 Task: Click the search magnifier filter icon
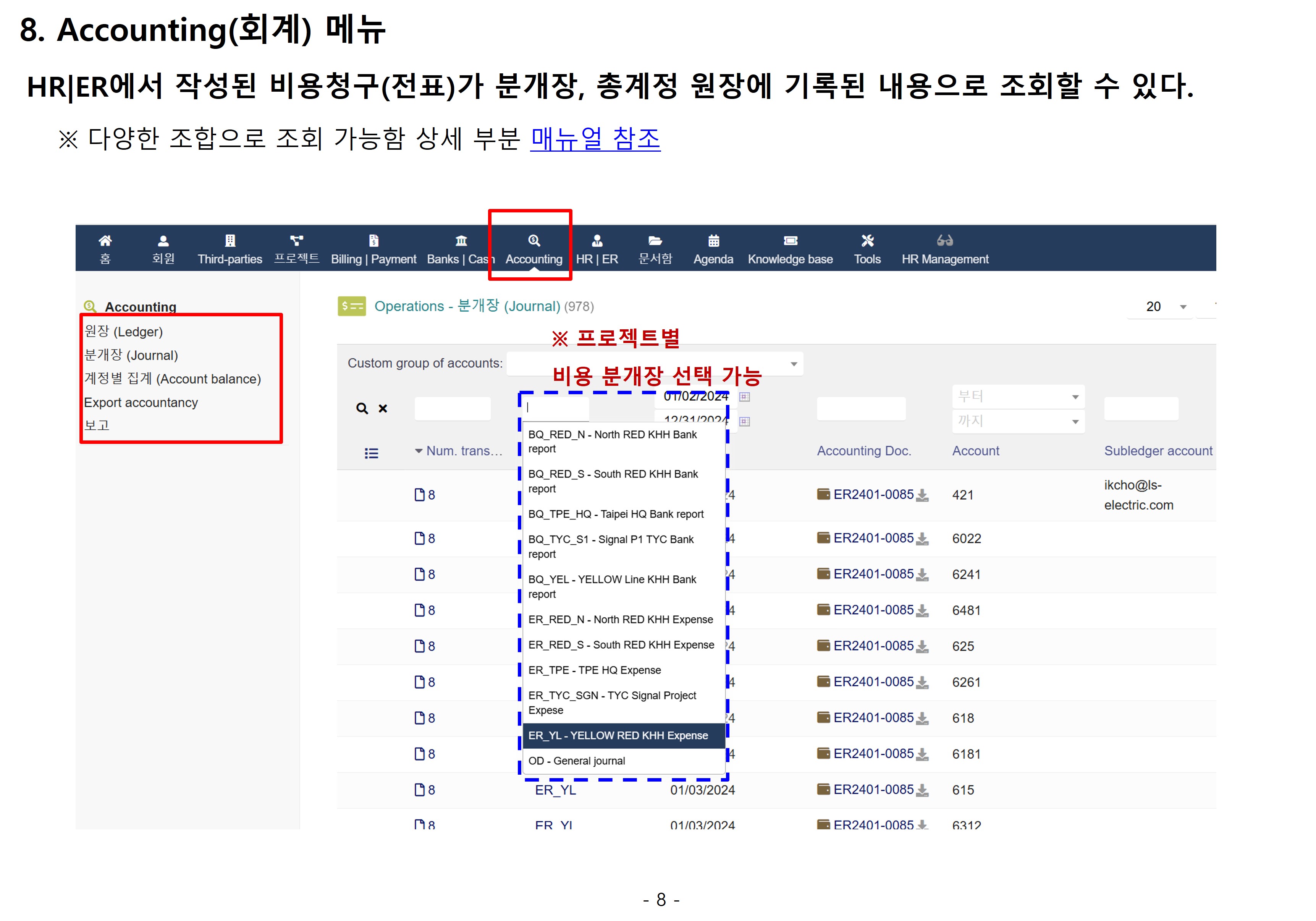(362, 408)
